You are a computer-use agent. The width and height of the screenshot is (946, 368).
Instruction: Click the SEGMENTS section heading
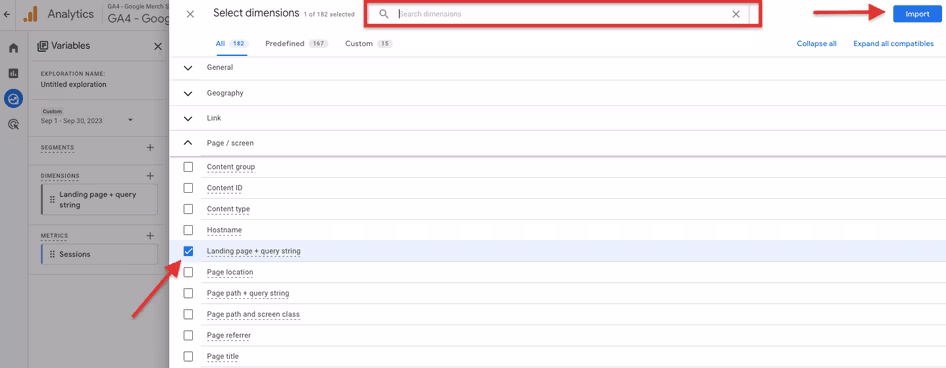coord(57,147)
